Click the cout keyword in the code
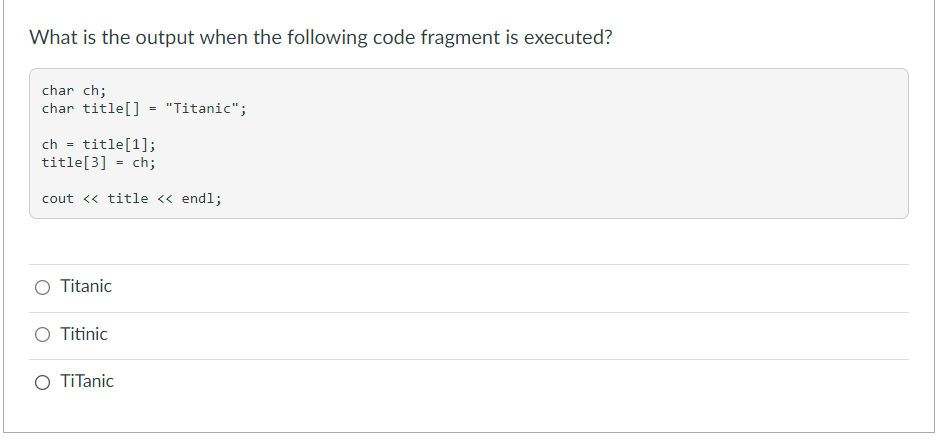This screenshot has width=941, height=447. 58,199
